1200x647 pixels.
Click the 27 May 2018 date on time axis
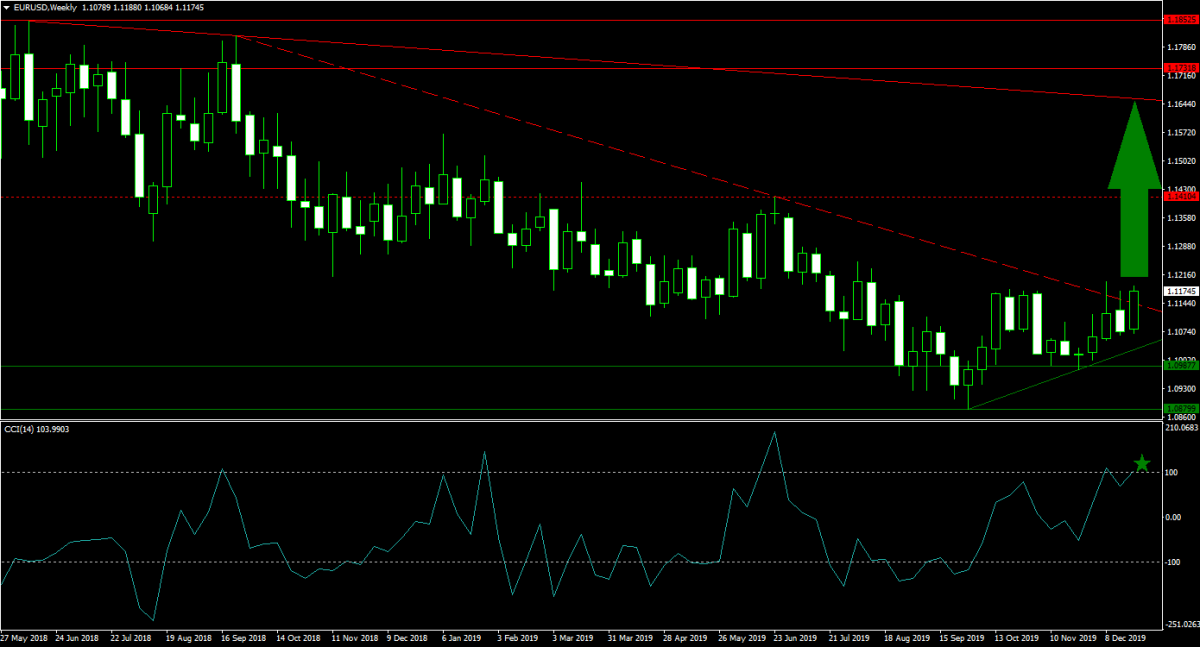tap(24, 636)
